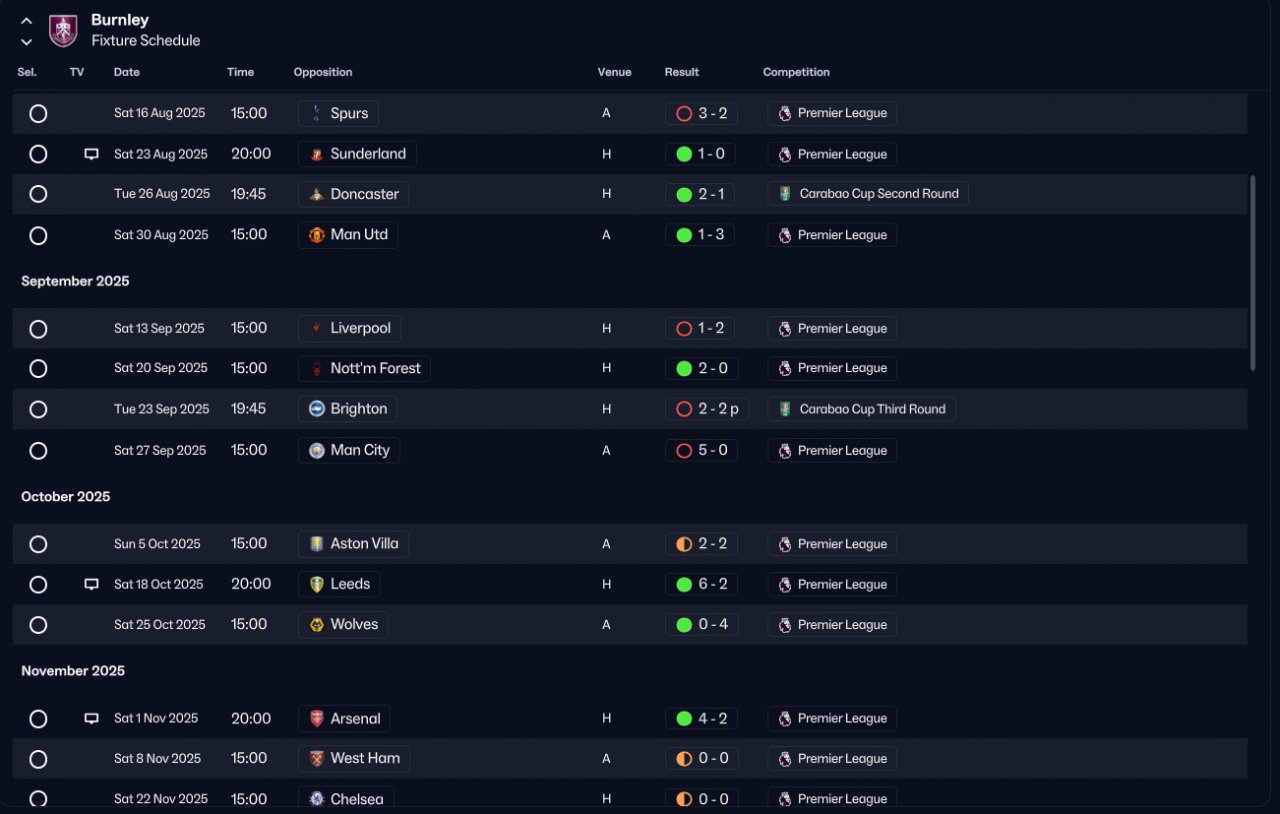Click the TV icon beside Sunderland fixture
This screenshot has width=1280, height=814.
pyautogui.click(x=91, y=154)
